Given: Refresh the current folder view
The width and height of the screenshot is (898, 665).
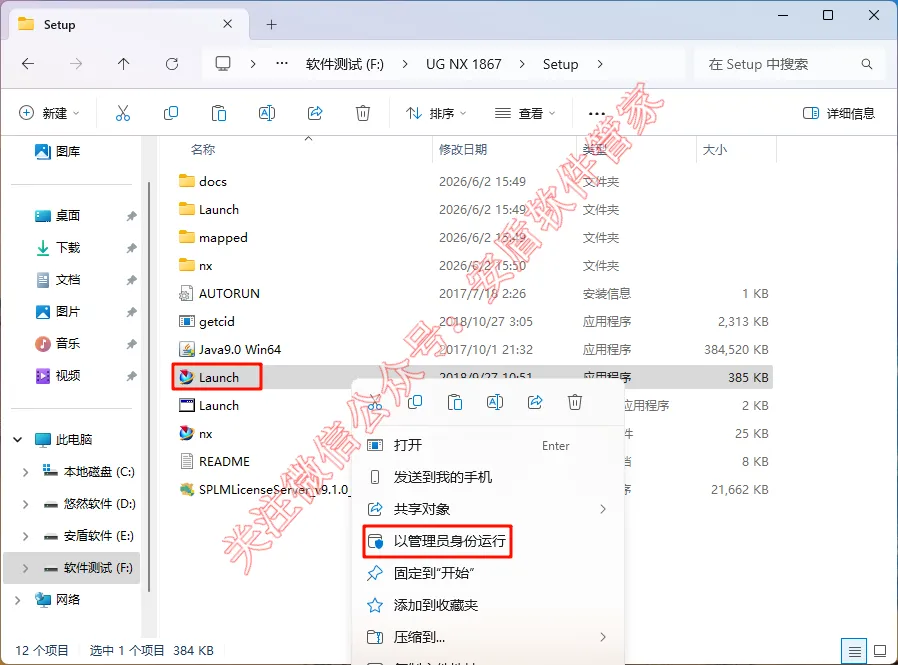Looking at the screenshot, I should click(x=172, y=64).
